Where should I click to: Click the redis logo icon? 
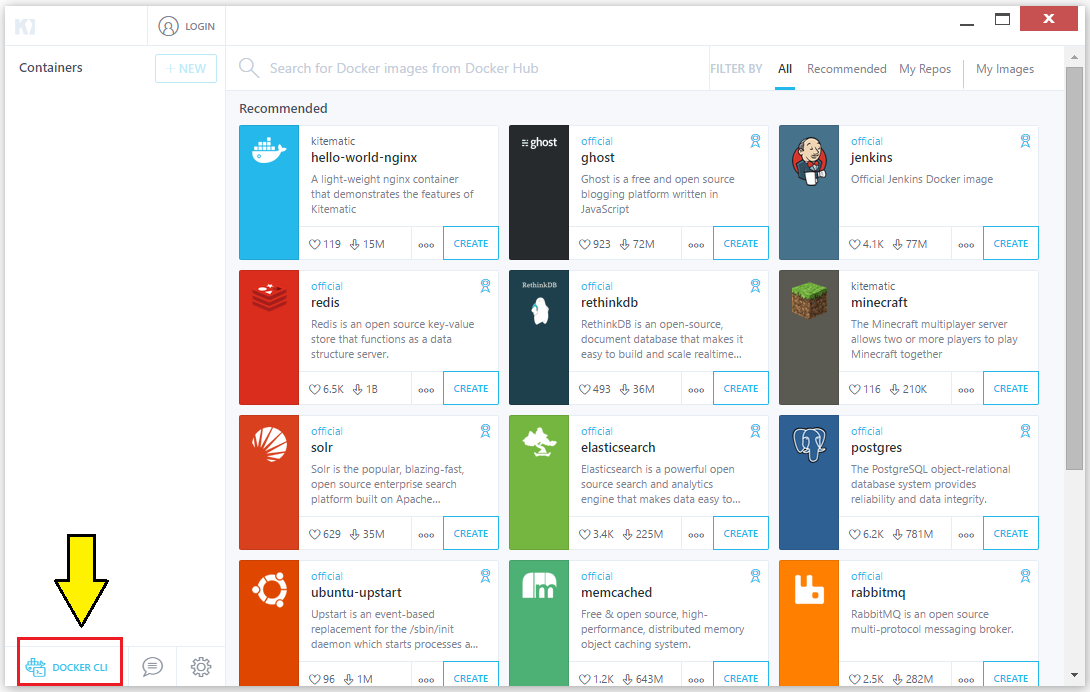(269, 296)
